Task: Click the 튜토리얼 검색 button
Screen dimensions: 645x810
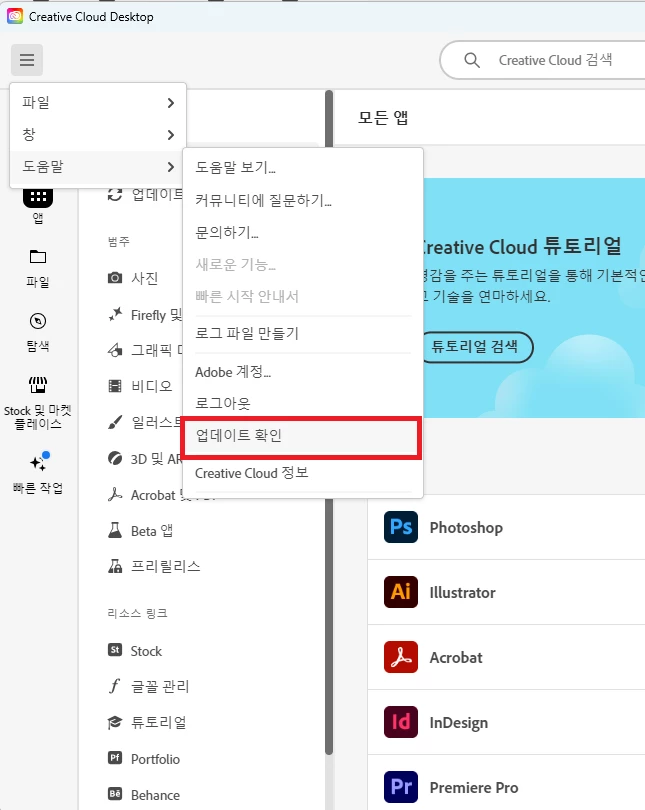Action: tap(476, 347)
